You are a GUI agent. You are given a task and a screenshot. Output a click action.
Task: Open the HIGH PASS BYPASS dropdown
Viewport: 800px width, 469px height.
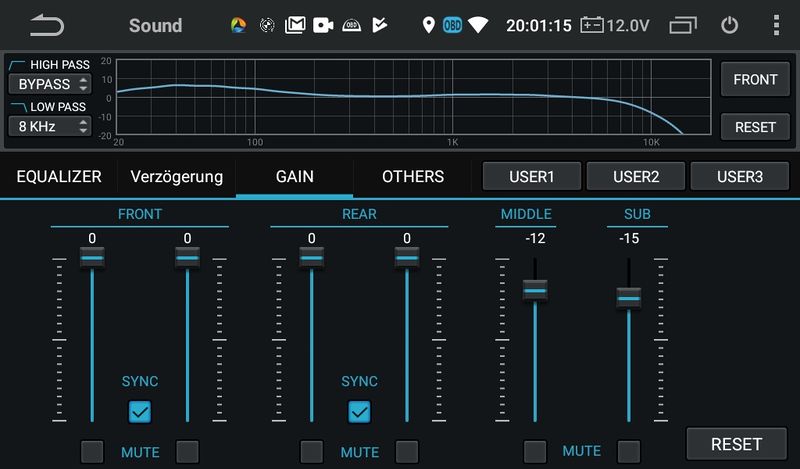(49, 84)
